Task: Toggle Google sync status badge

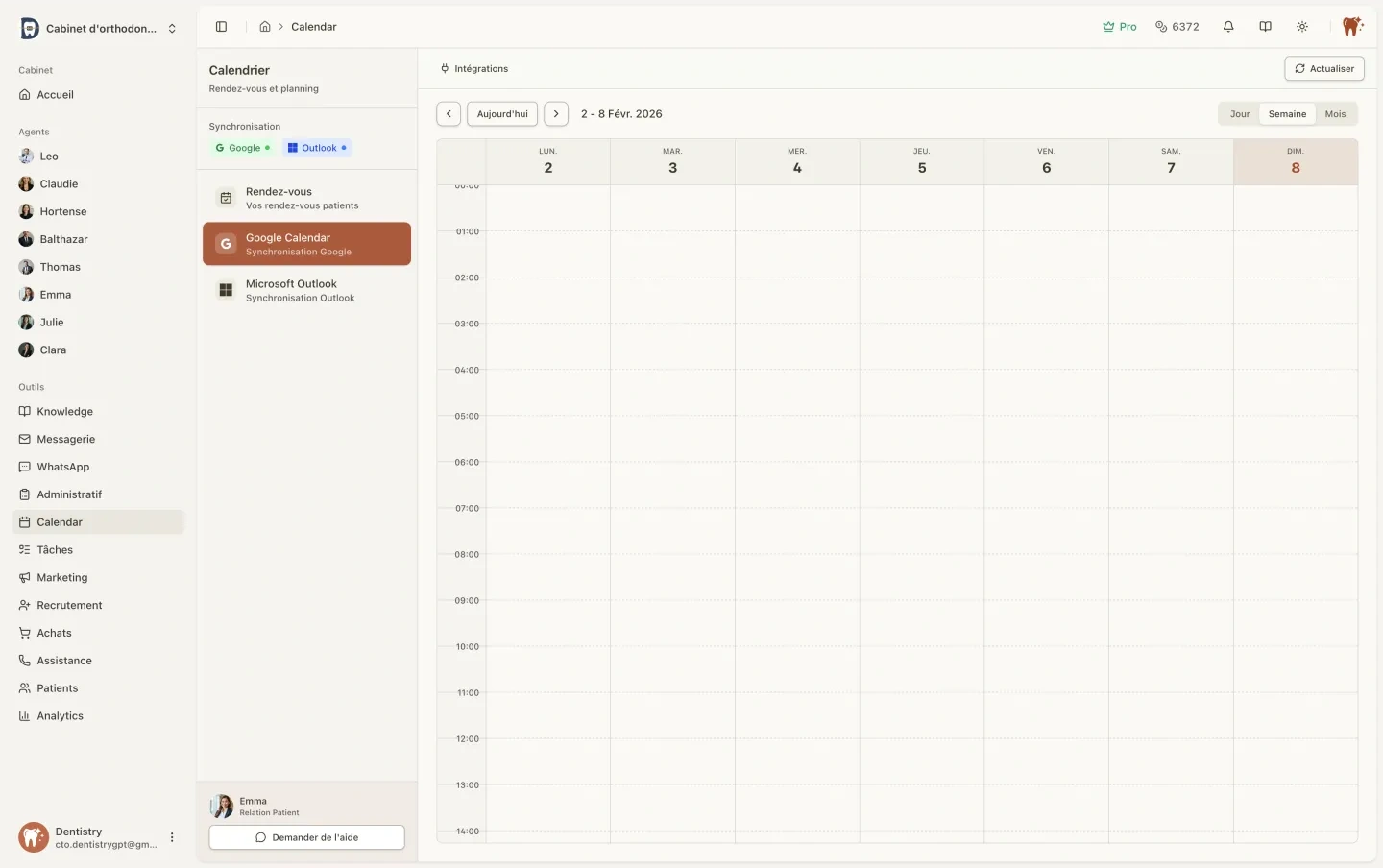Action: [242, 148]
